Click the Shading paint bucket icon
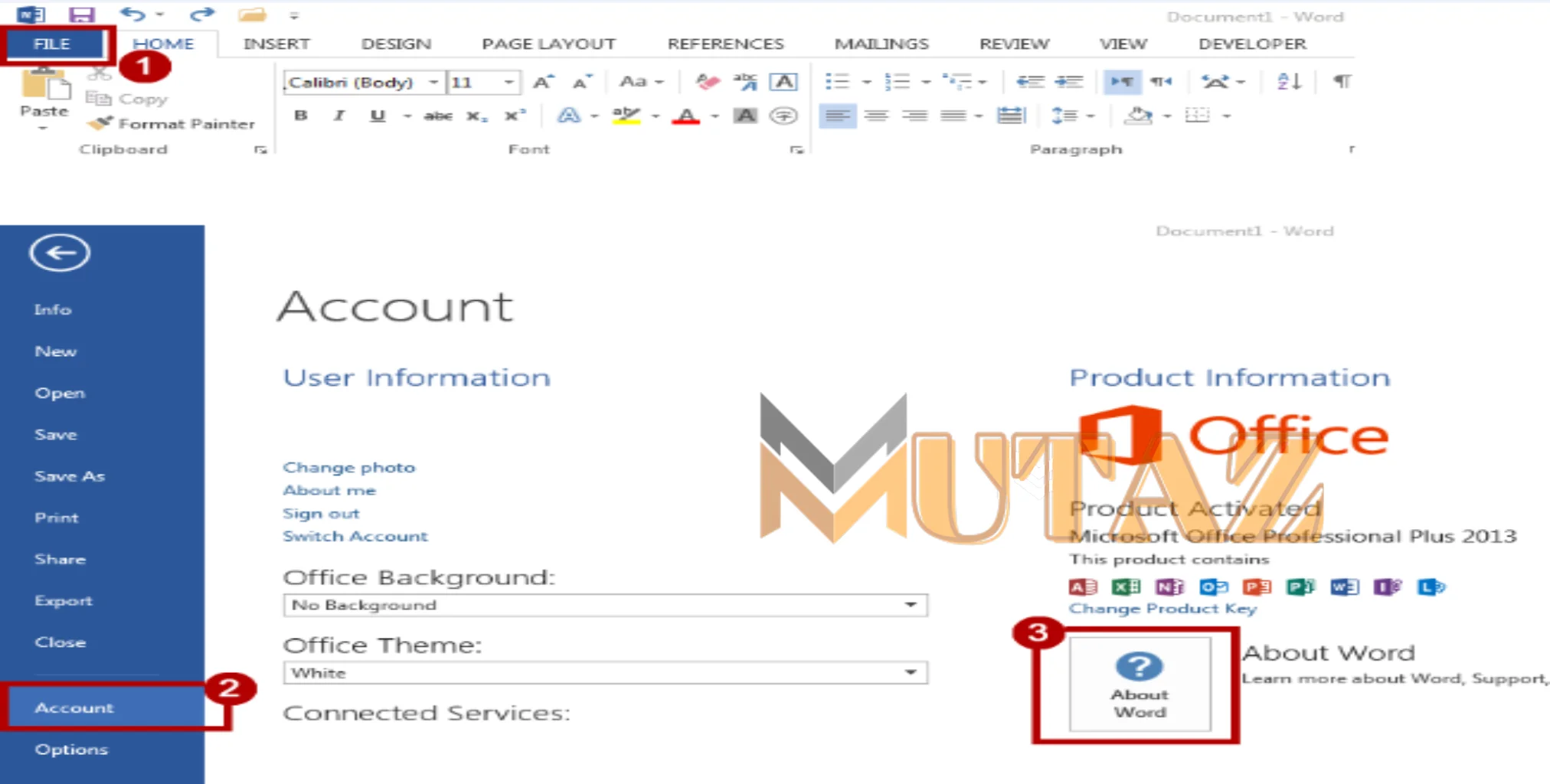 point(1138,116)
